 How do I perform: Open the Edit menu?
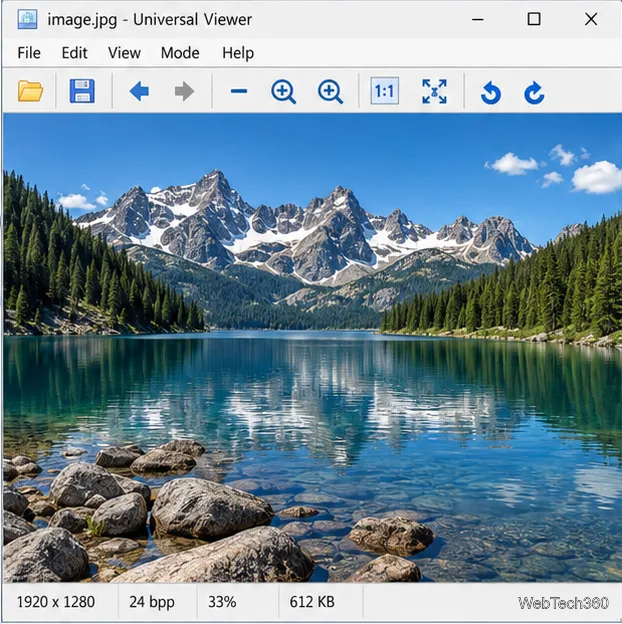(74, 53)
